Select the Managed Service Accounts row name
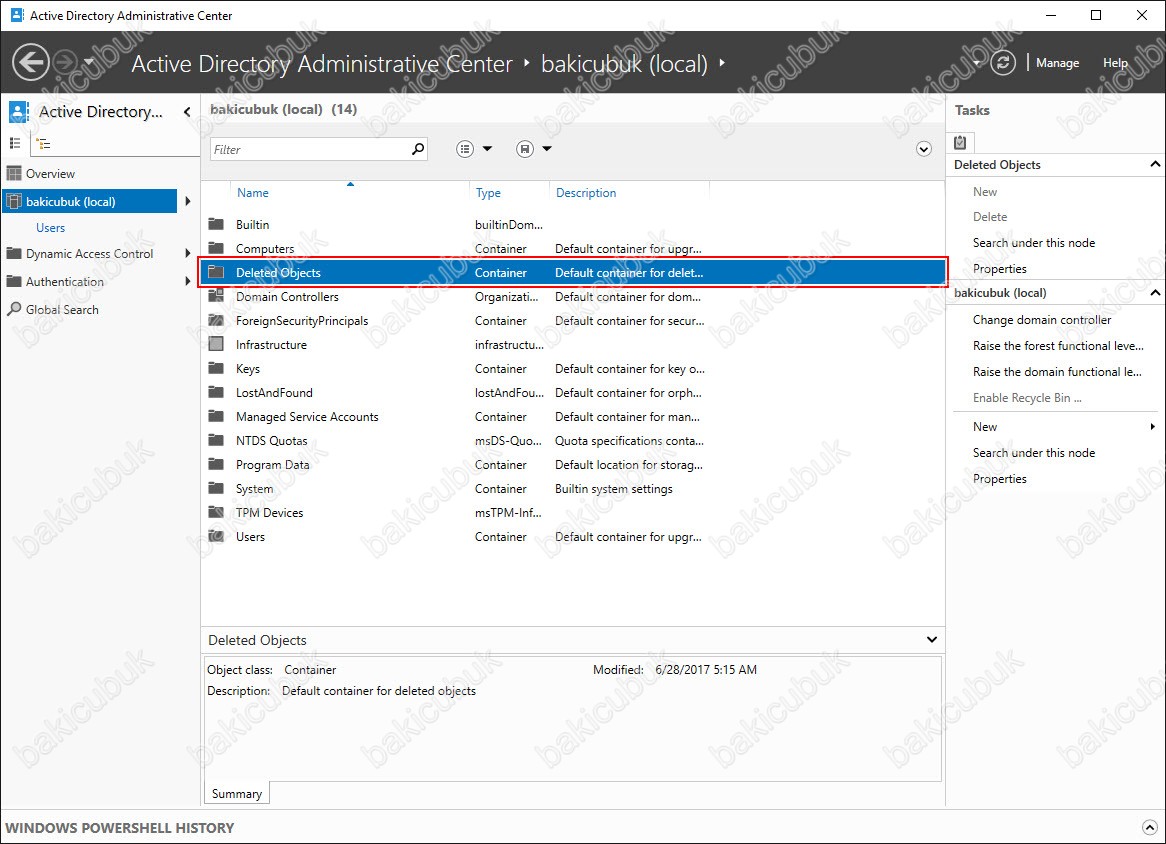The height and width of the screenshot is (844, 1166). pos(307,417)
